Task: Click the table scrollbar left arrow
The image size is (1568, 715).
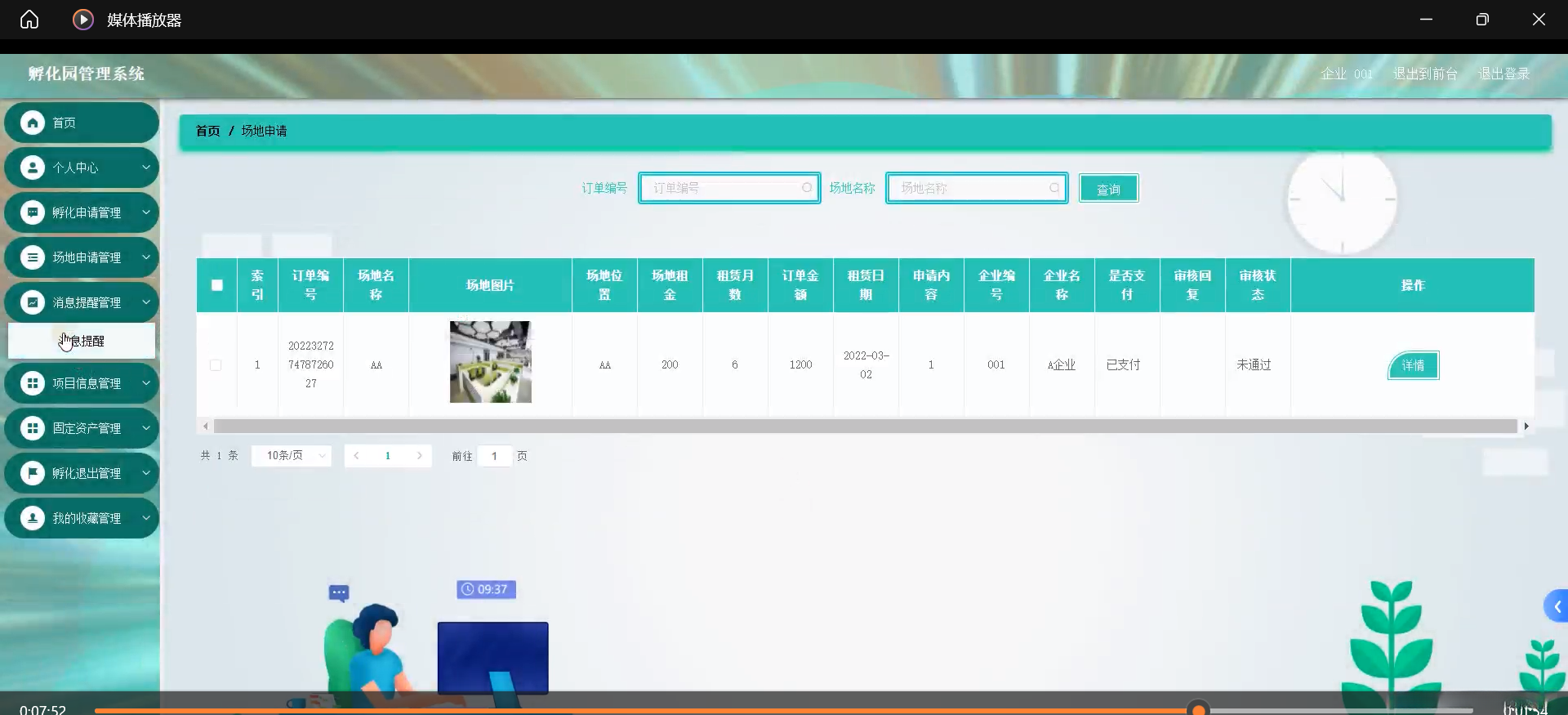Action: [x=205, y=427]
